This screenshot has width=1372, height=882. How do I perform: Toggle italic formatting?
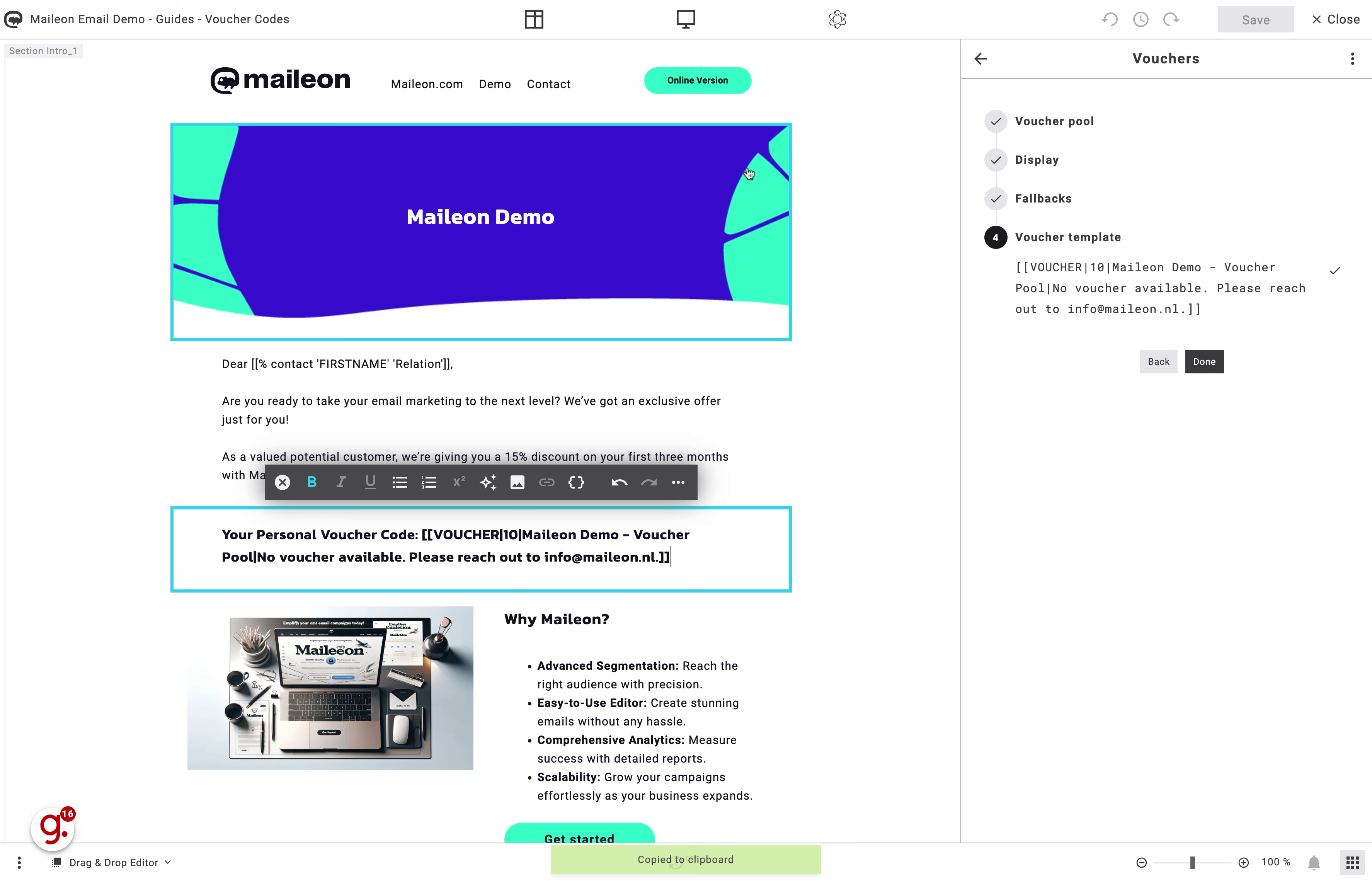(341, 482)
